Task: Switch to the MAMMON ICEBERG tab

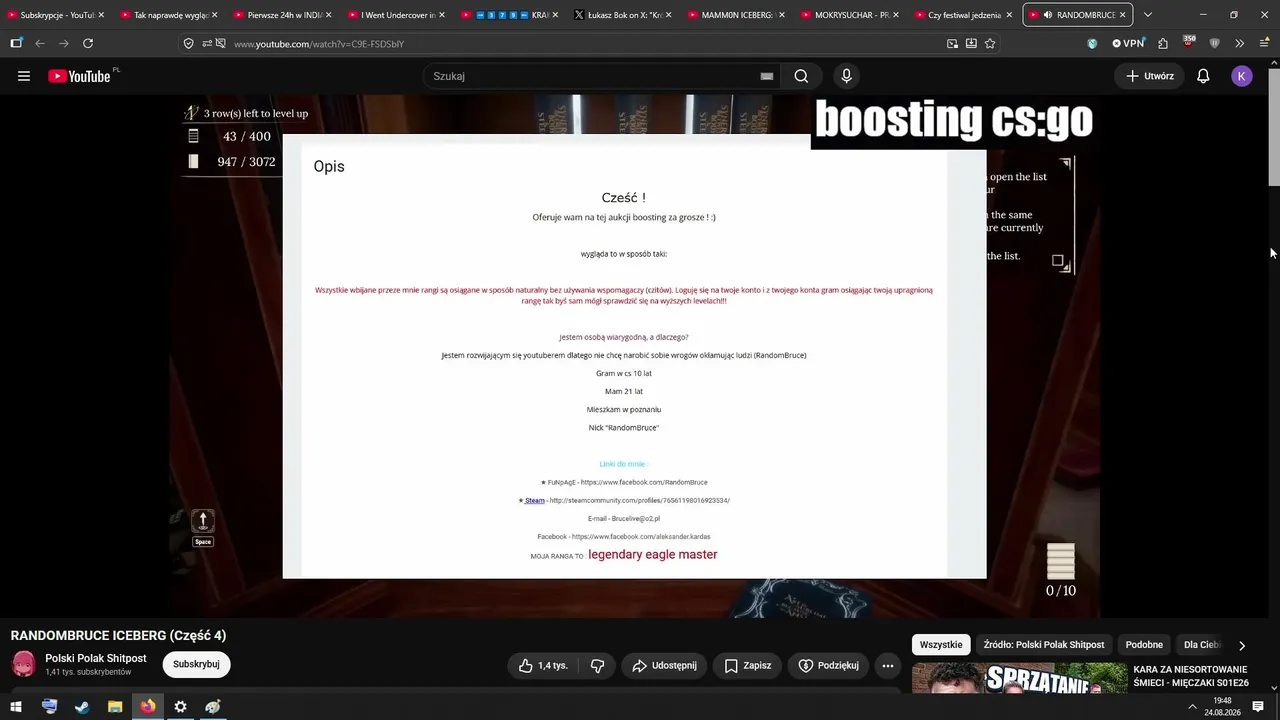Action: 736,15
